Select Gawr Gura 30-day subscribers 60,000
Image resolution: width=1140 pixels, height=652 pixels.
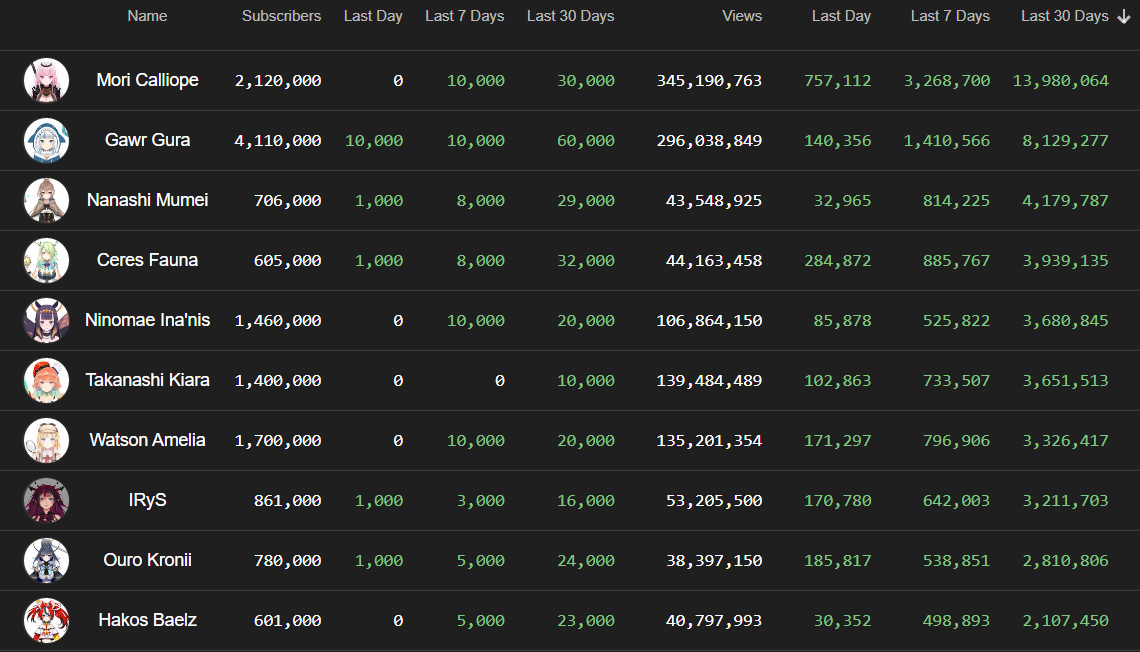[x=586, y=141]
